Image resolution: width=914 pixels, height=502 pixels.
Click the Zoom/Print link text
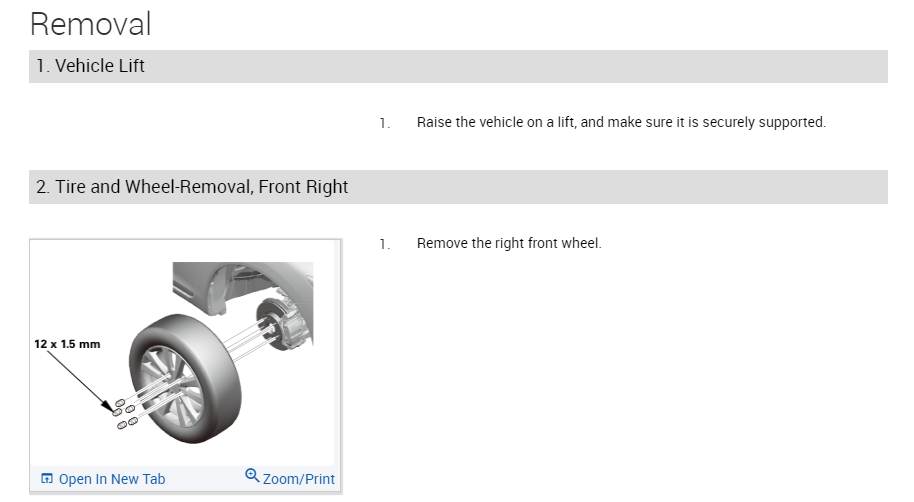click(x=298, y=479)
